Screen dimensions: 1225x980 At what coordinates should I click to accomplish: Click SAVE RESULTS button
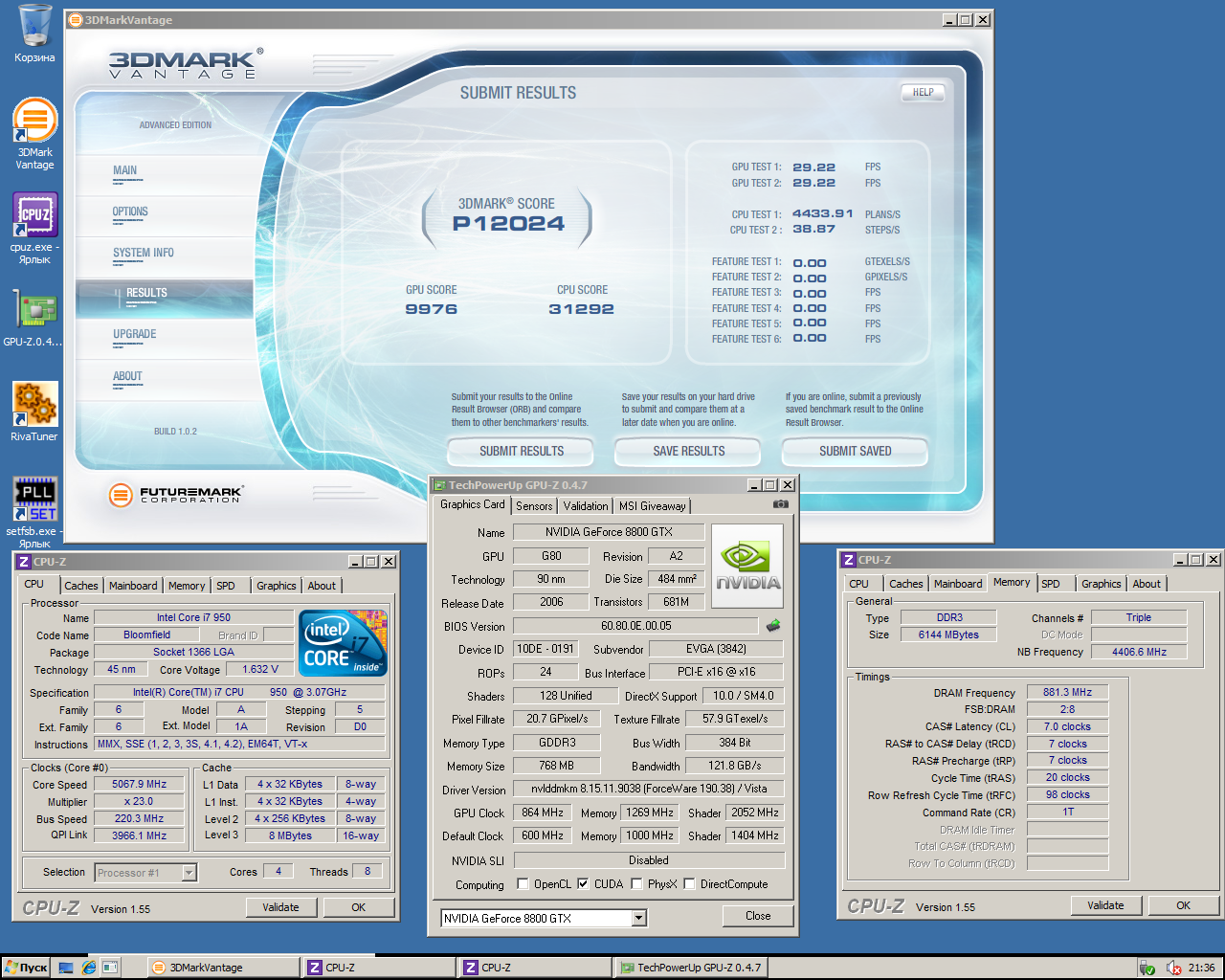pos(689,451)
